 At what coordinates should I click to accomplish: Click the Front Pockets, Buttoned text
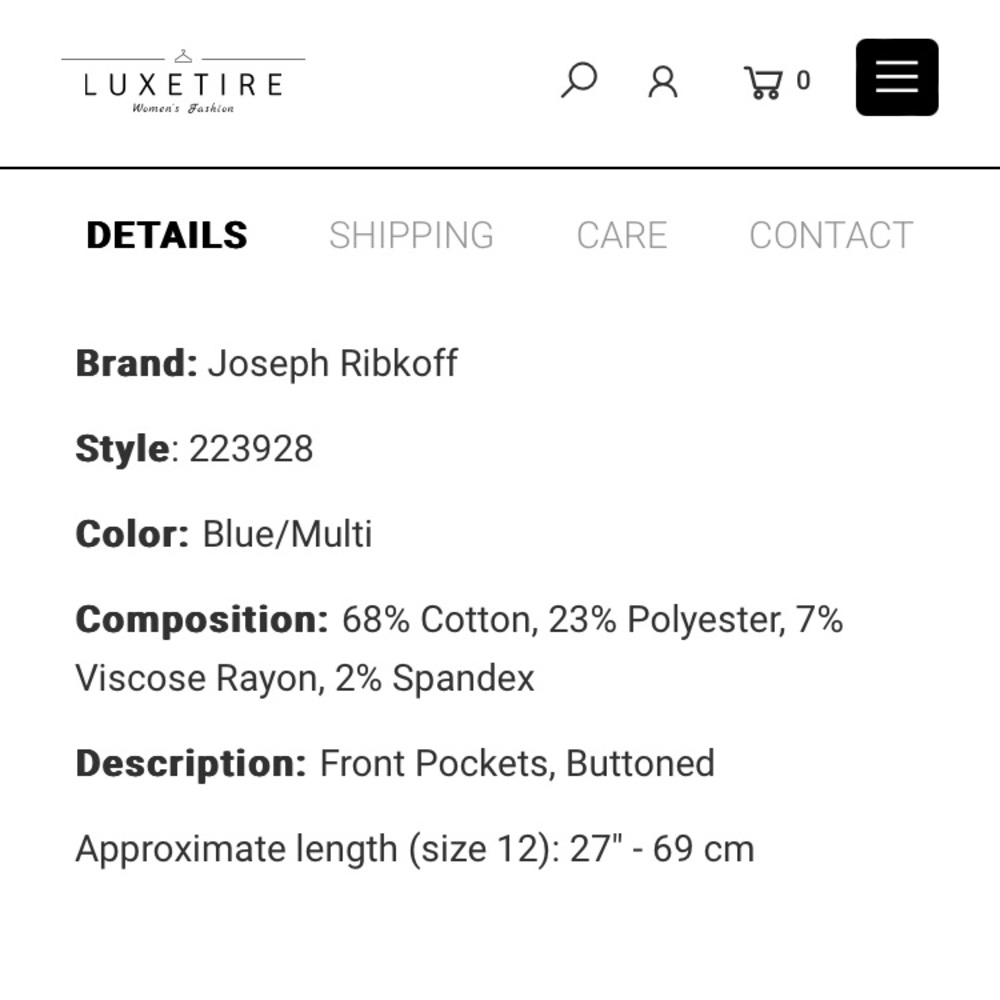coord(516,764)
